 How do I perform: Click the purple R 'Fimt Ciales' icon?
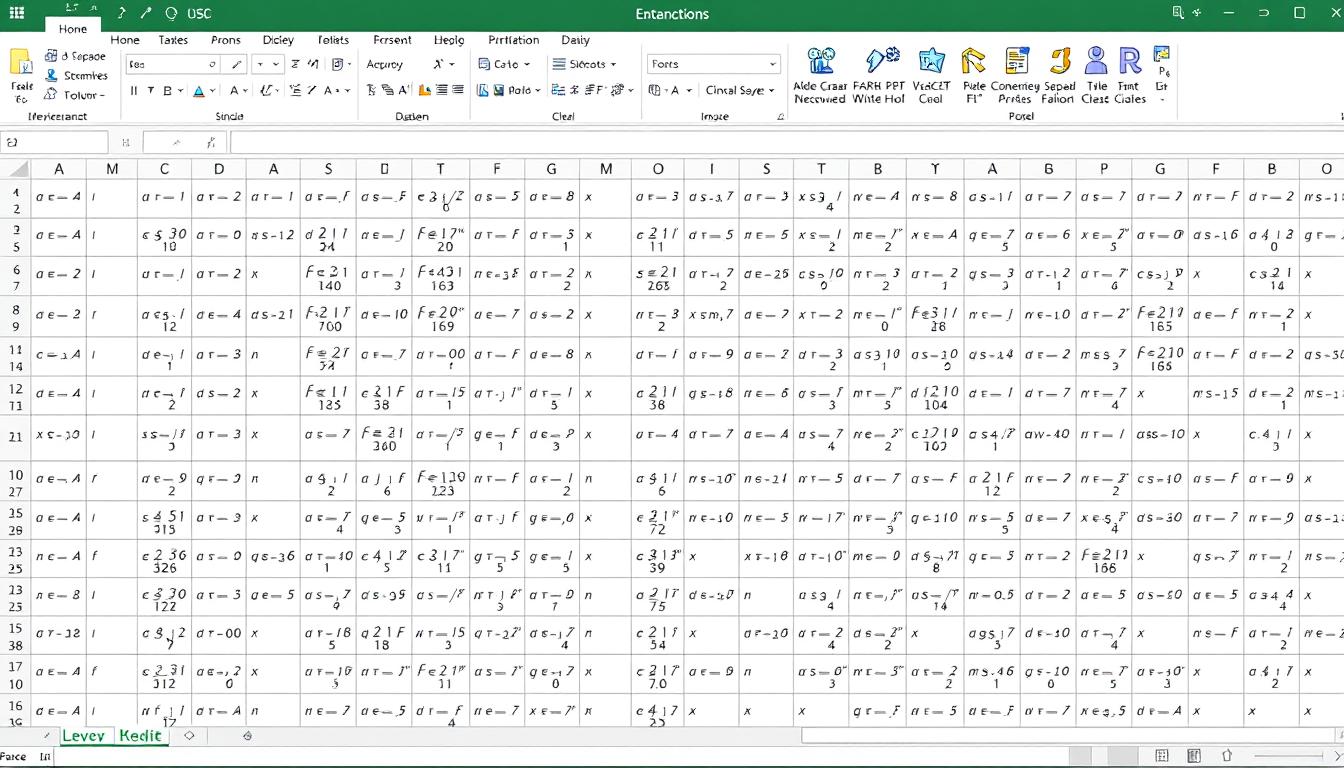pyautogui.click(x=1130, y=61)
